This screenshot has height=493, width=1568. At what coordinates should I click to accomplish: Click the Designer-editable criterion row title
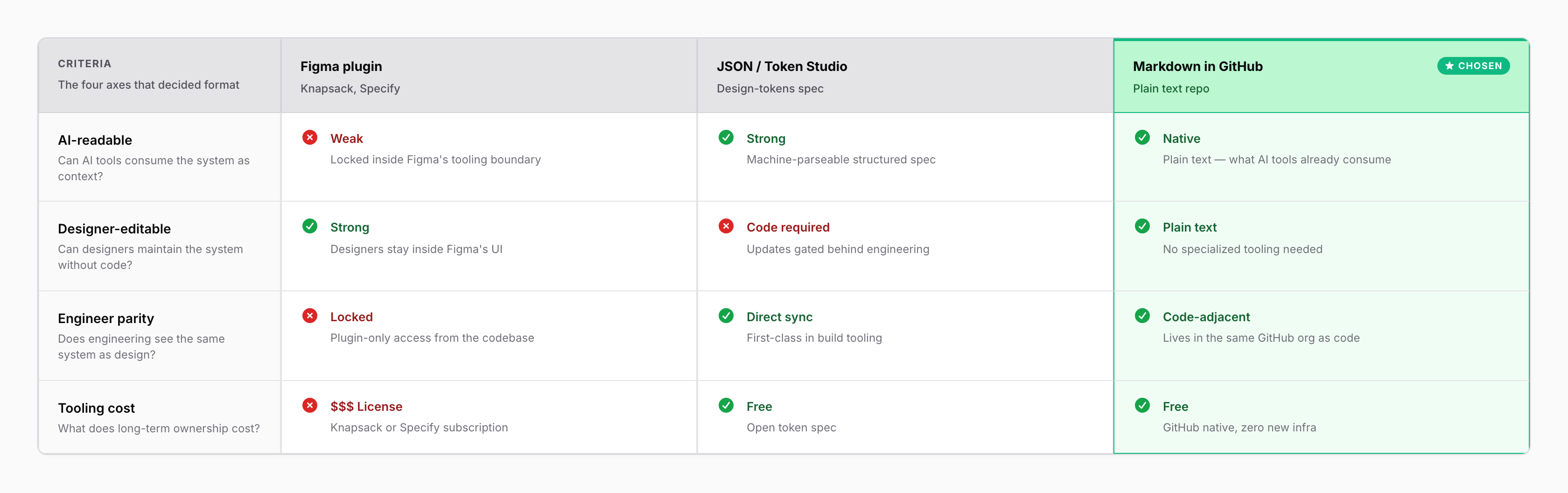point(114,229)
